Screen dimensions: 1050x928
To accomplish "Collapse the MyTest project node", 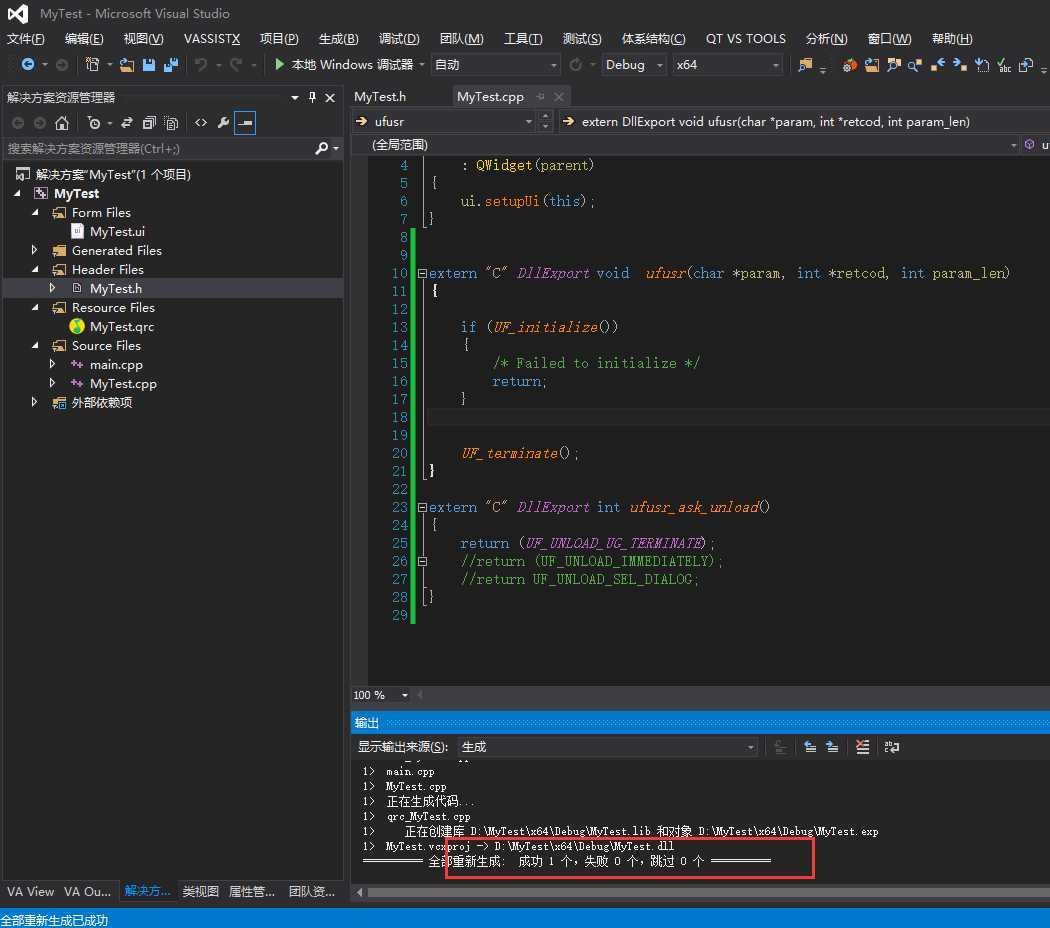I will tap(18, 194).
